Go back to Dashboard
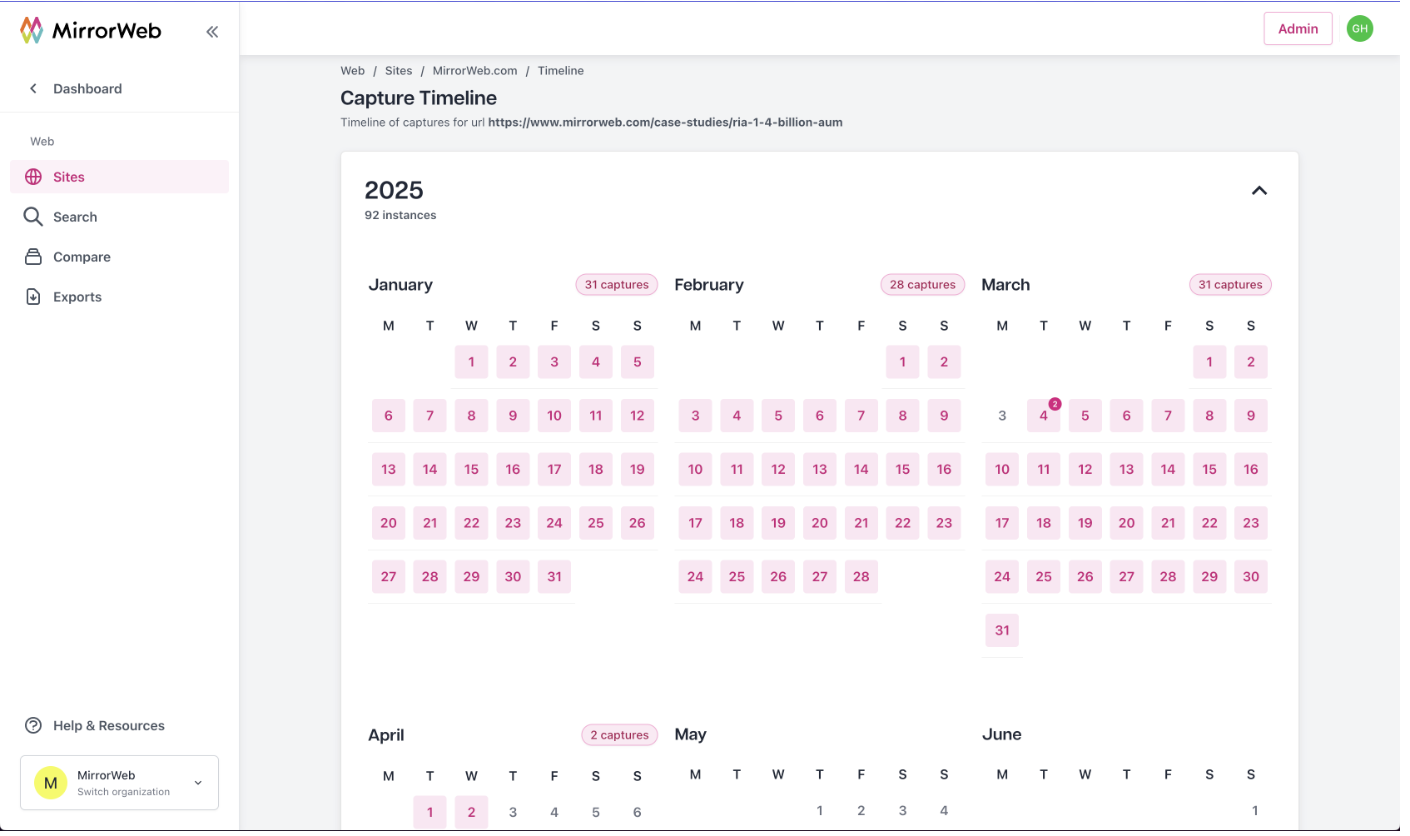 tap(87, 89)
